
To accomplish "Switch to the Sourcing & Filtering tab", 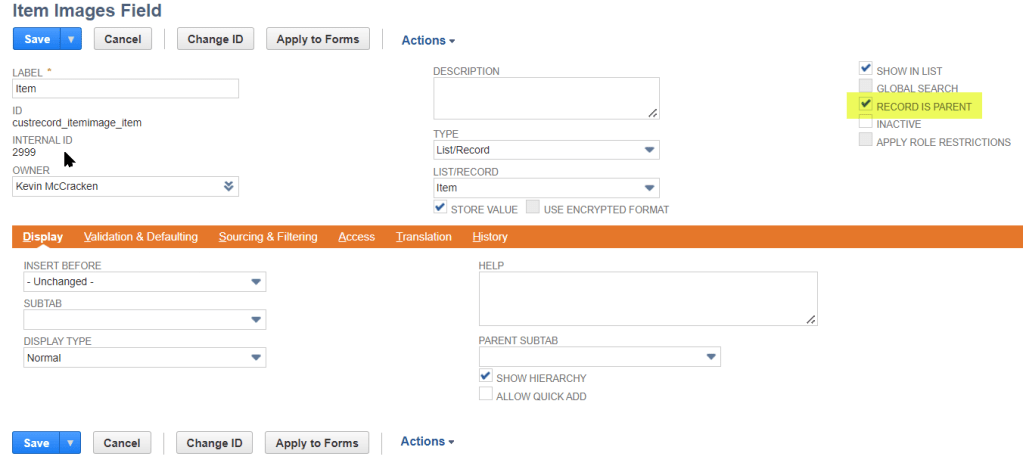I will pyautogui.click(x=268, y=237).
